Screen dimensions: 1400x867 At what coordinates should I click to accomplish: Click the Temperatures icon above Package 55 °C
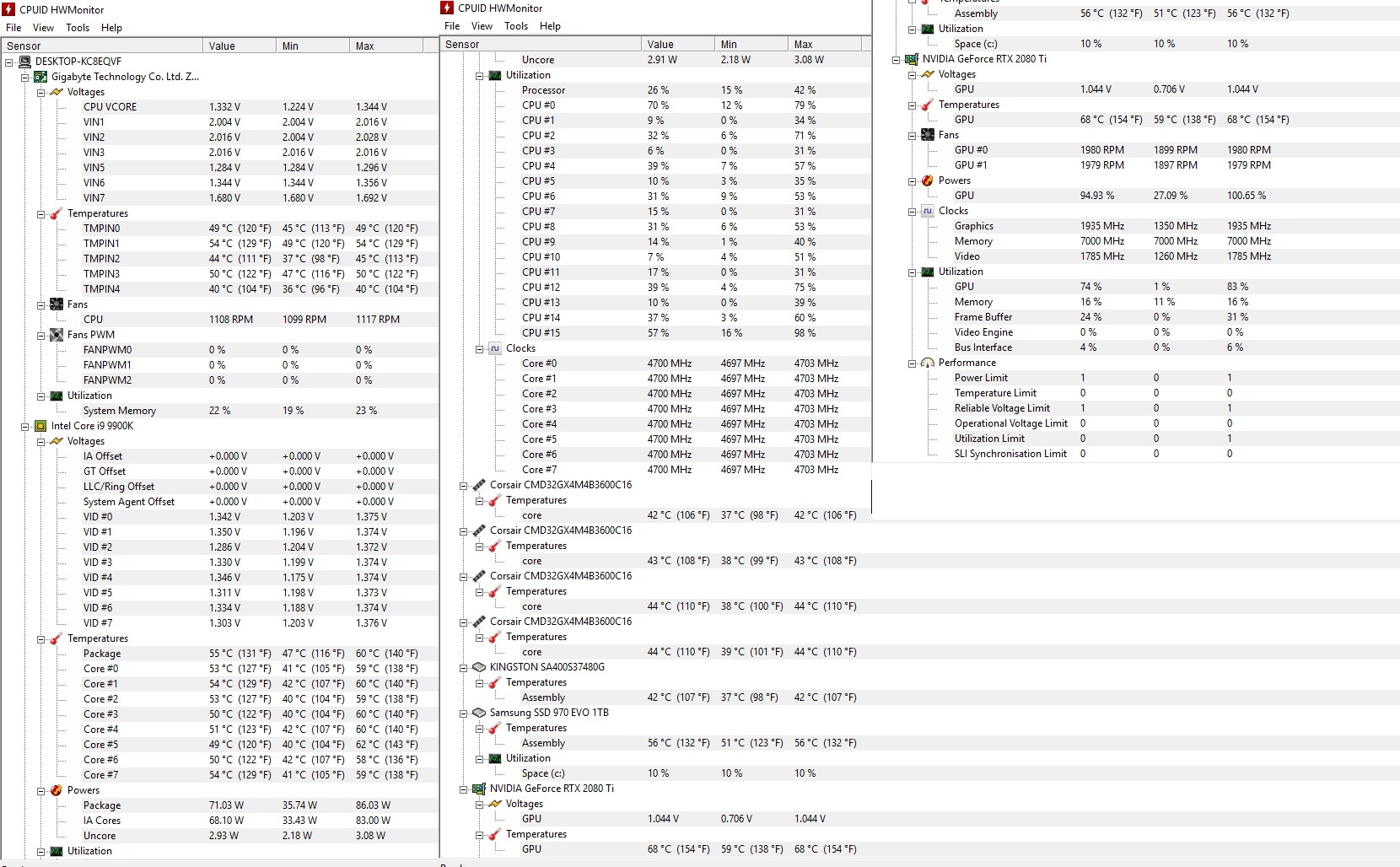[x=57, y=638]
